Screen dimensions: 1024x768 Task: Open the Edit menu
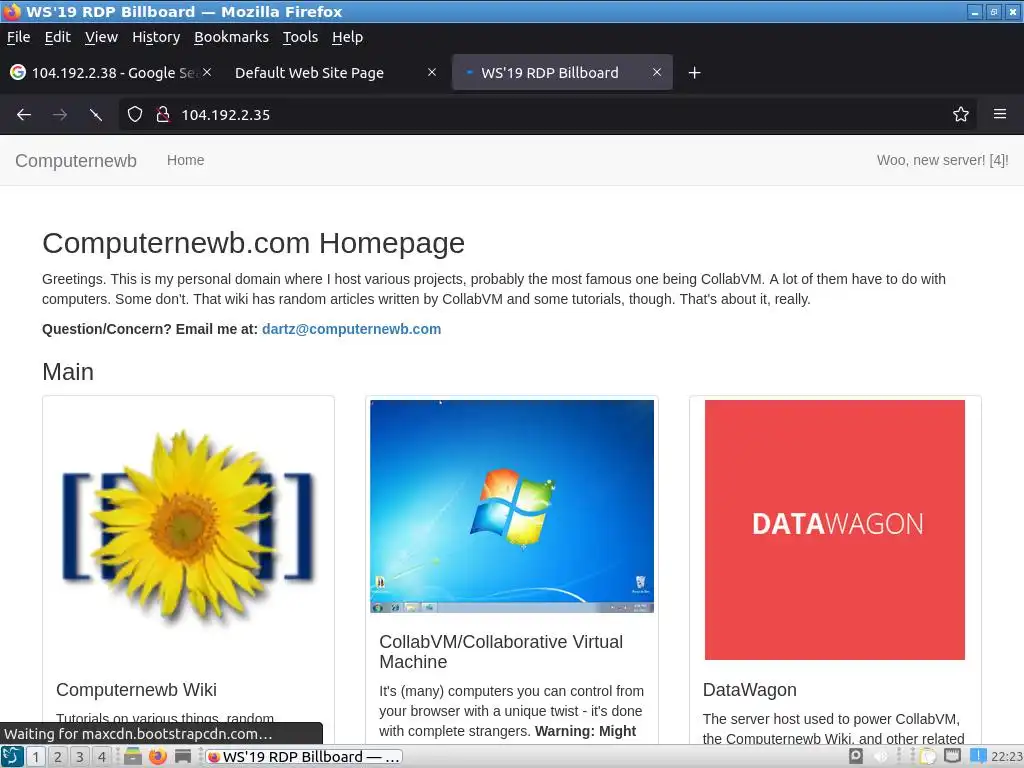point(57,37)
